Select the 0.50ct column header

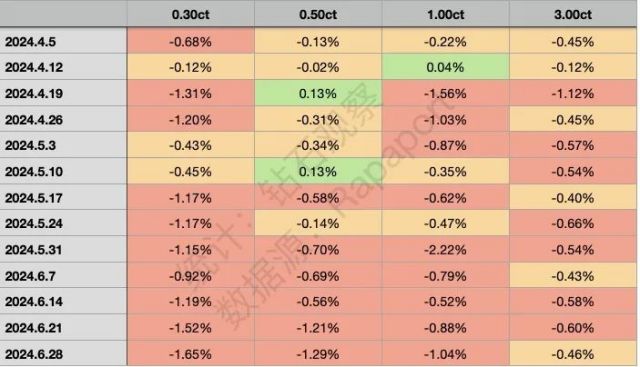pos(318,14)
